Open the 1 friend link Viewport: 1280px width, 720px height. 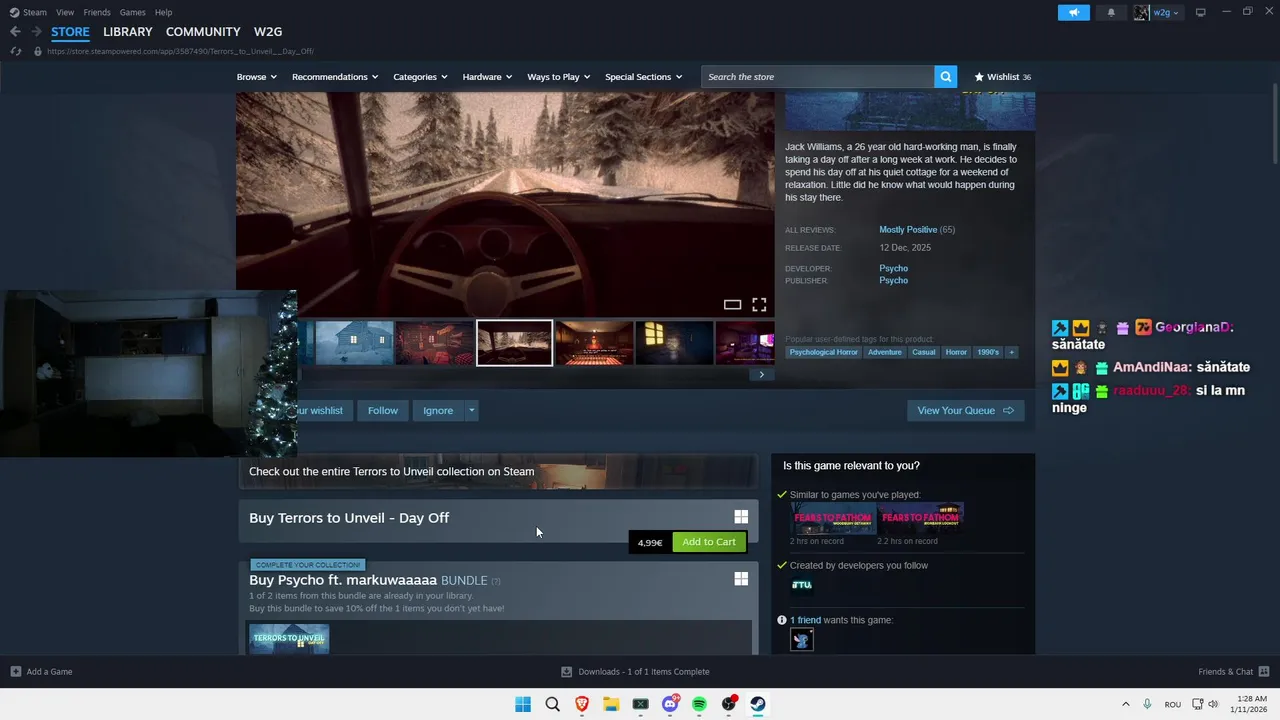click(805, 620)
